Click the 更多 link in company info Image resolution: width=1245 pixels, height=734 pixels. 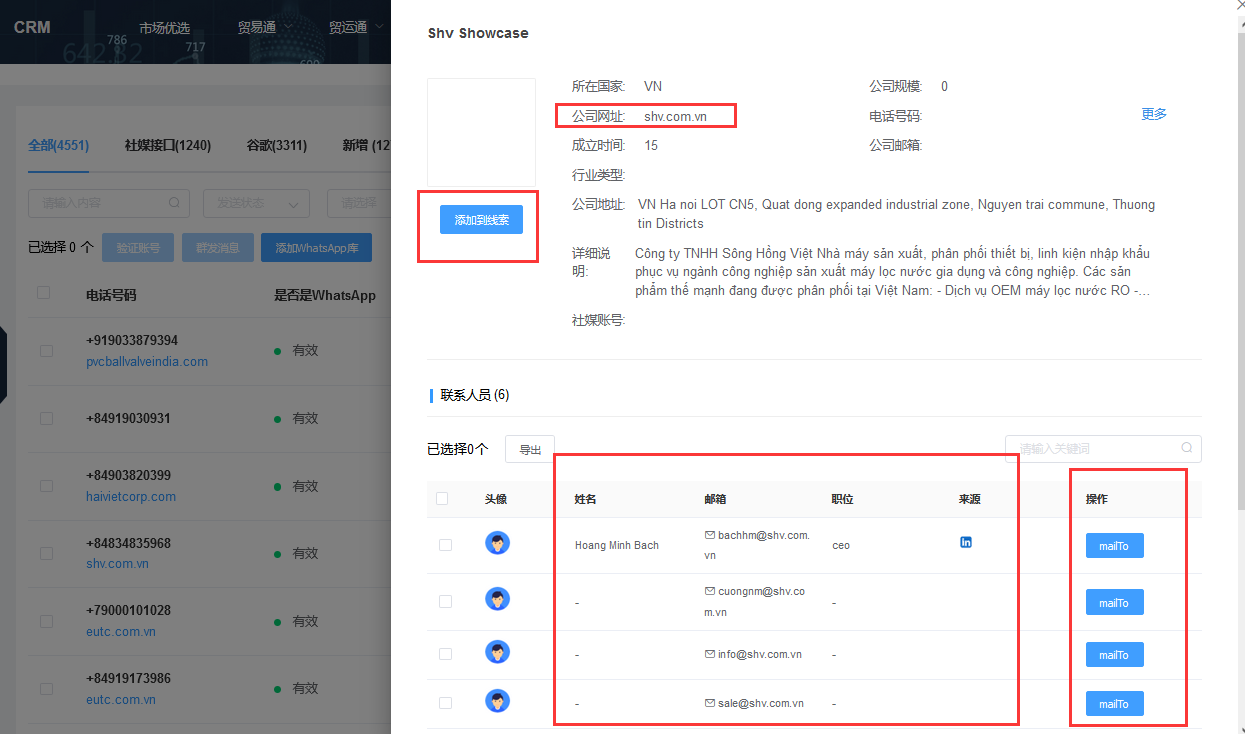1154,114
